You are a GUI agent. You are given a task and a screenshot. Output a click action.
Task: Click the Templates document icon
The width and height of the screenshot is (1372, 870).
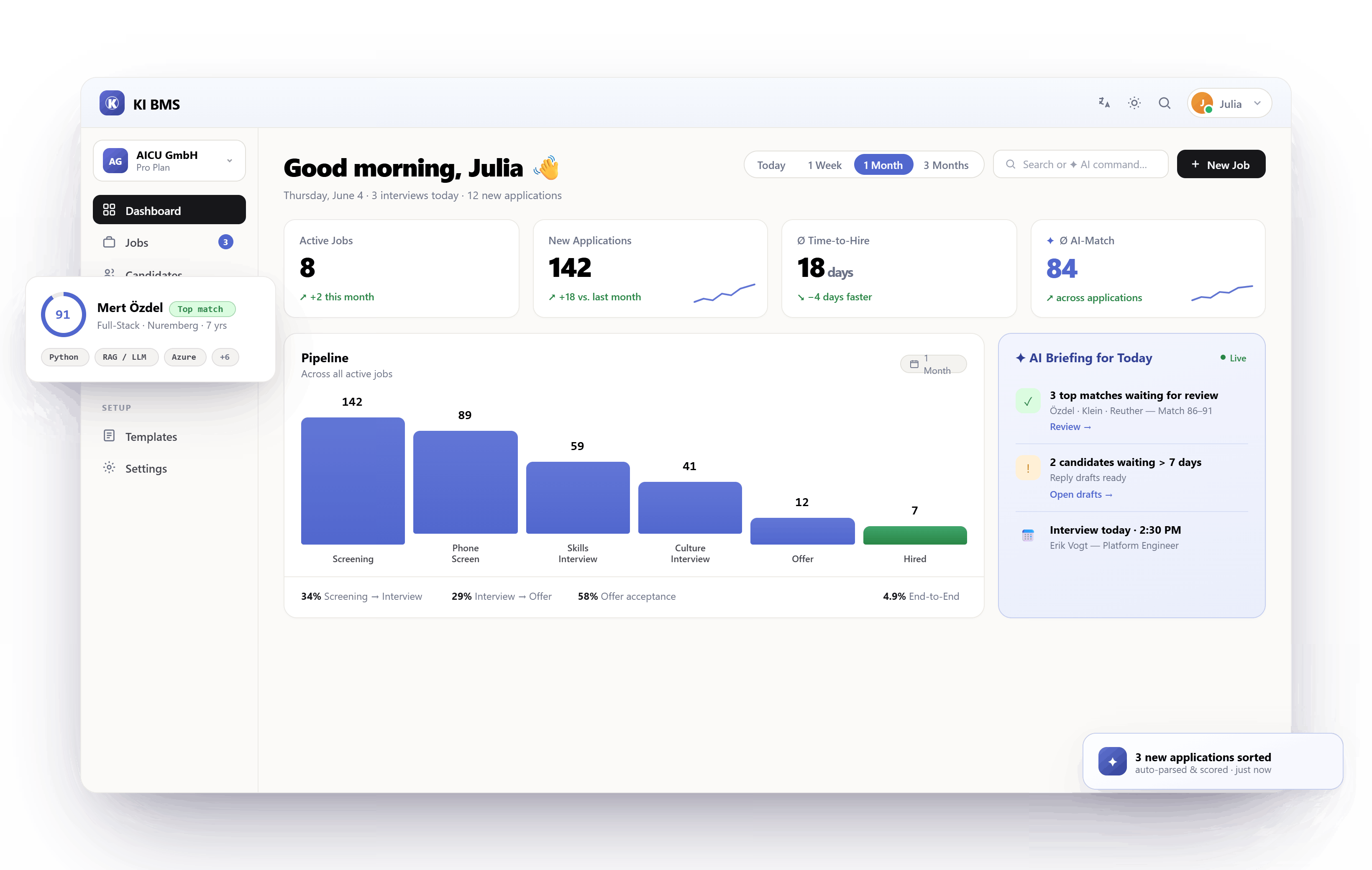coord(109,436)
